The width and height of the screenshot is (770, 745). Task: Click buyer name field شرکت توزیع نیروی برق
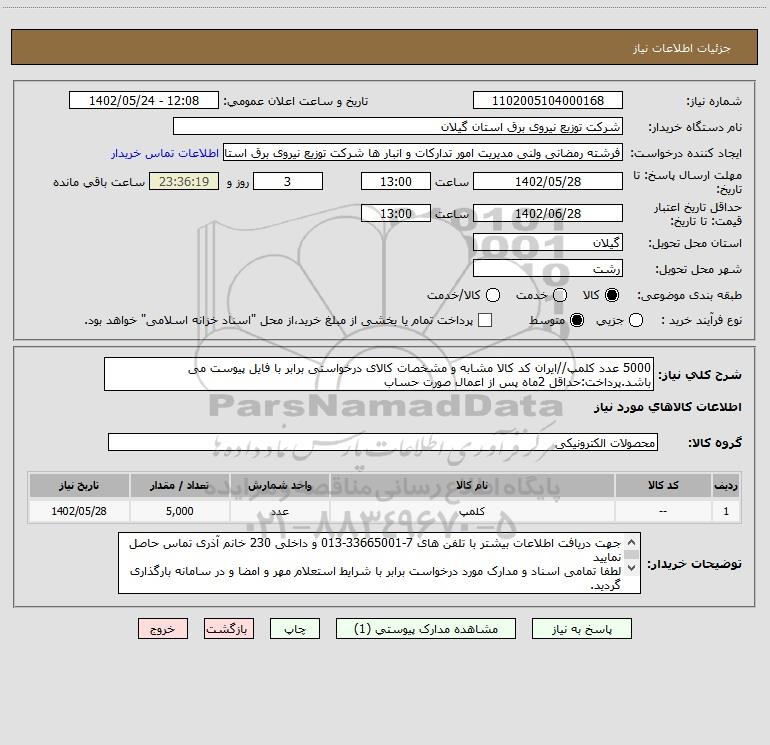[398, 126]
